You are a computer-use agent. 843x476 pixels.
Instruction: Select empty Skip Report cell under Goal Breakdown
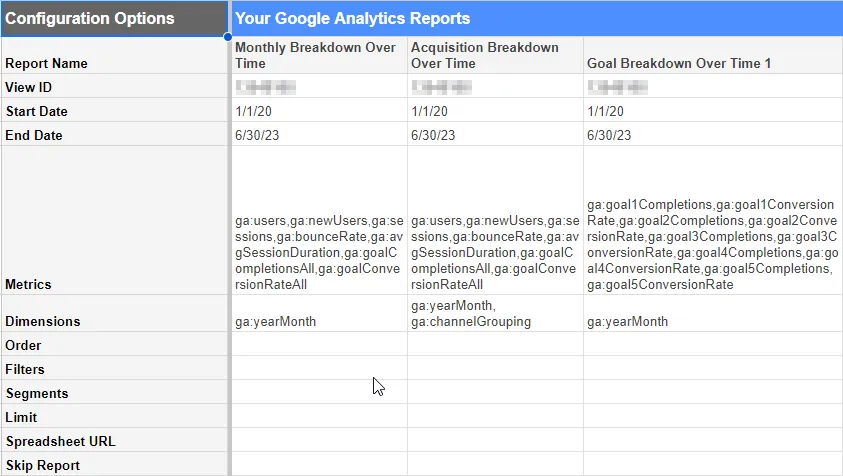(x=713, y=464)
